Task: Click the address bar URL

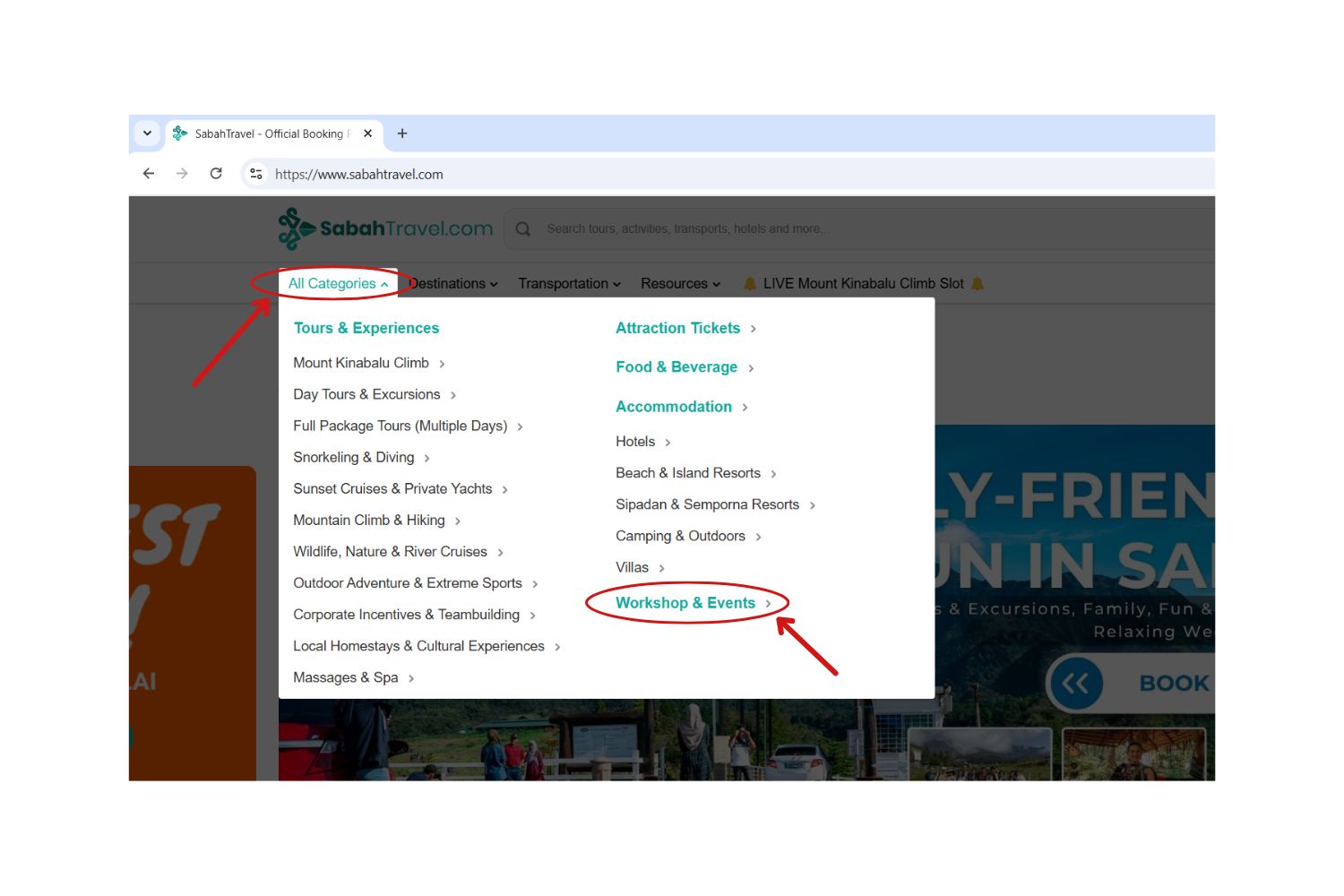Action: pos(359,175)
